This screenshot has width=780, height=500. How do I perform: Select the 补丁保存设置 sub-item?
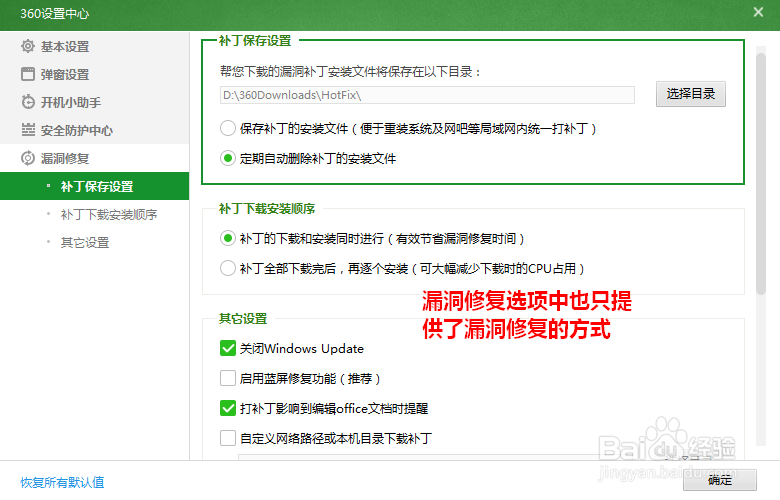point(95,186)
